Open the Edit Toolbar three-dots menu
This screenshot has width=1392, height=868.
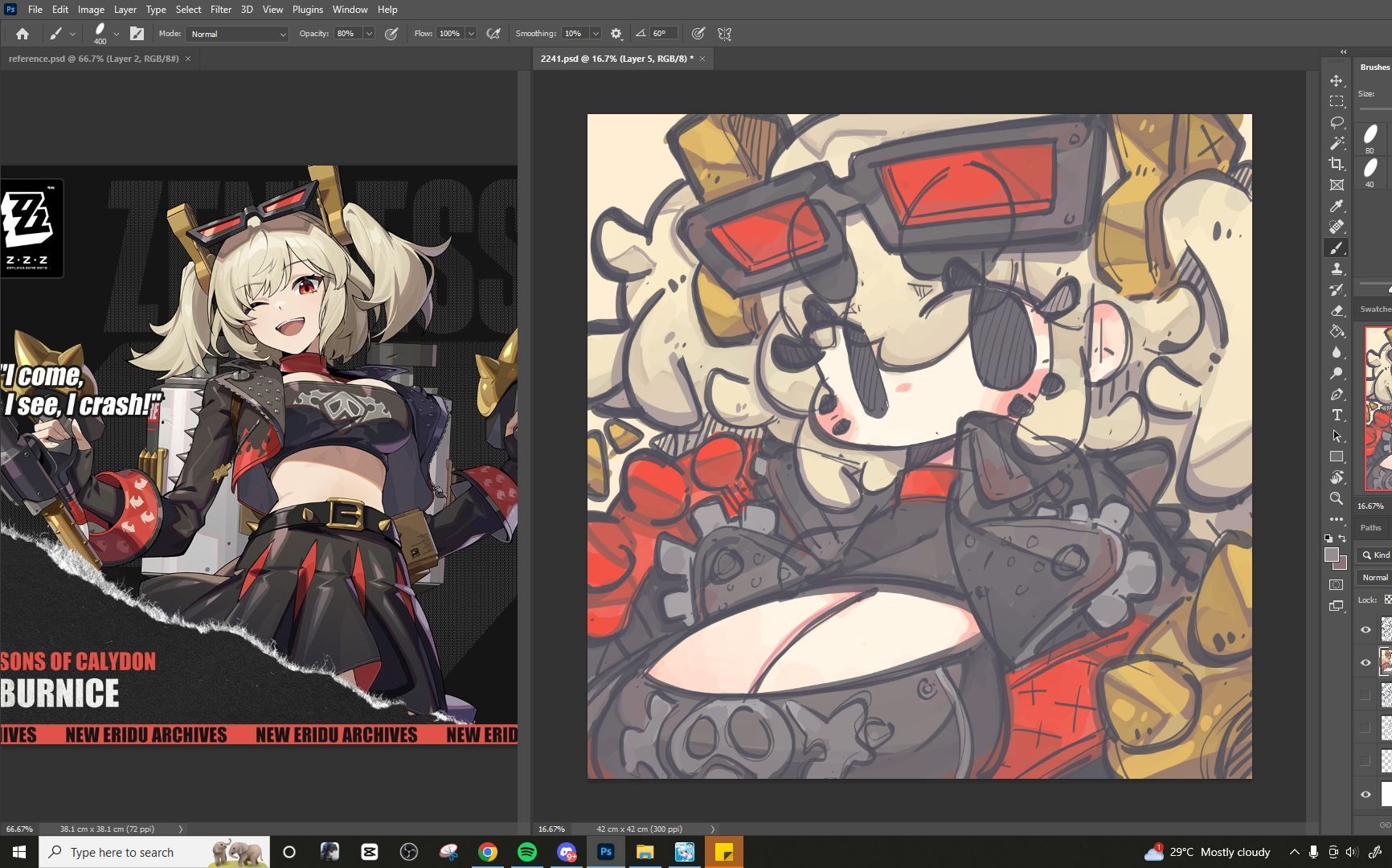pyautogui.click(x=1337, y=519)
